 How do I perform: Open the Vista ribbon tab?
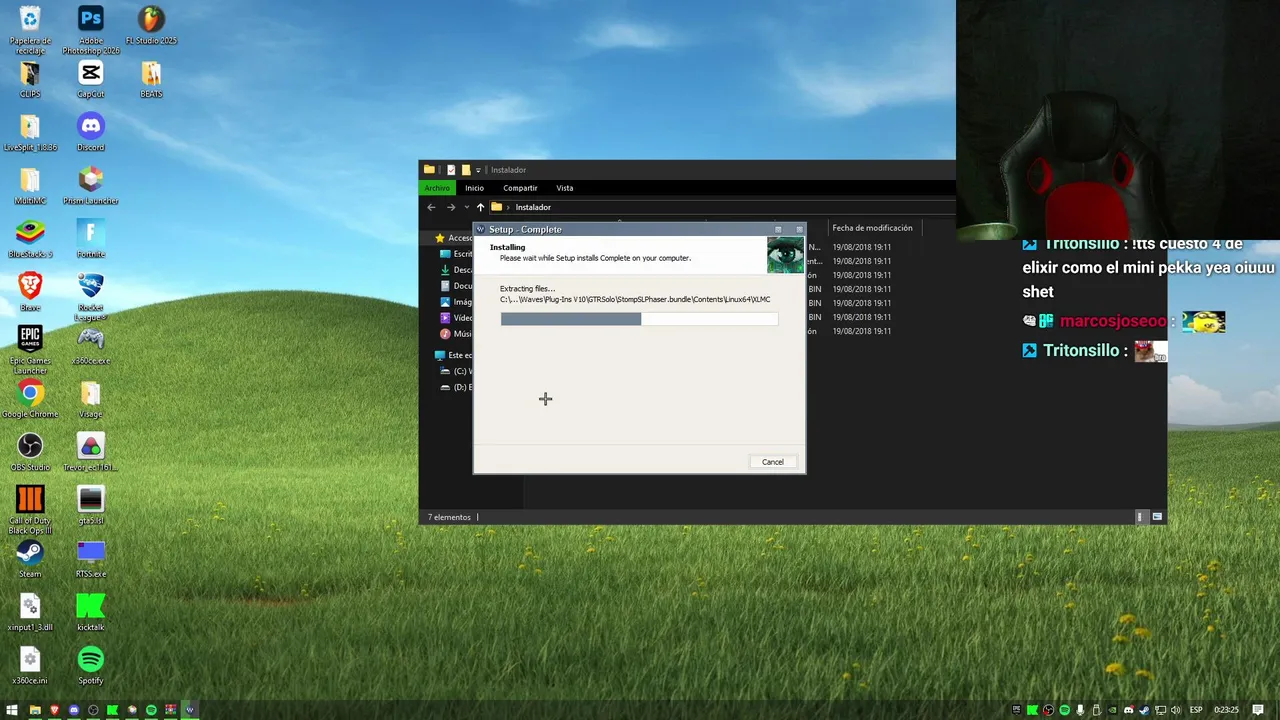(565, 188)
